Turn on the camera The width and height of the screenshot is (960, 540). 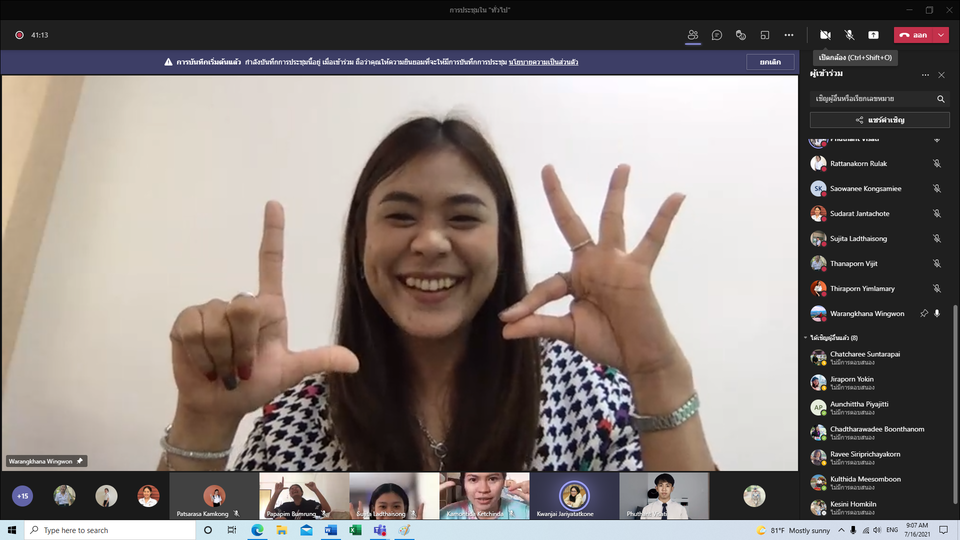click(x=825, y=35)
